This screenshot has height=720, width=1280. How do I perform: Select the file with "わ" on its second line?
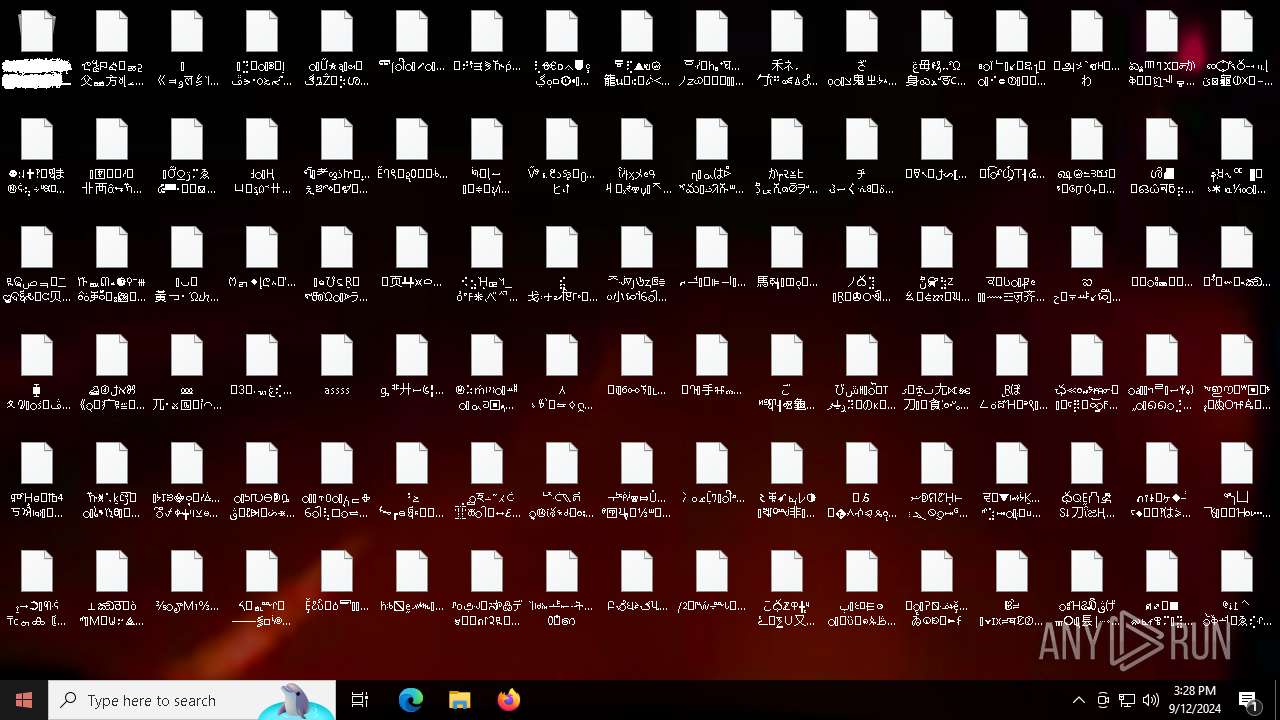(x=1087, y=48)
